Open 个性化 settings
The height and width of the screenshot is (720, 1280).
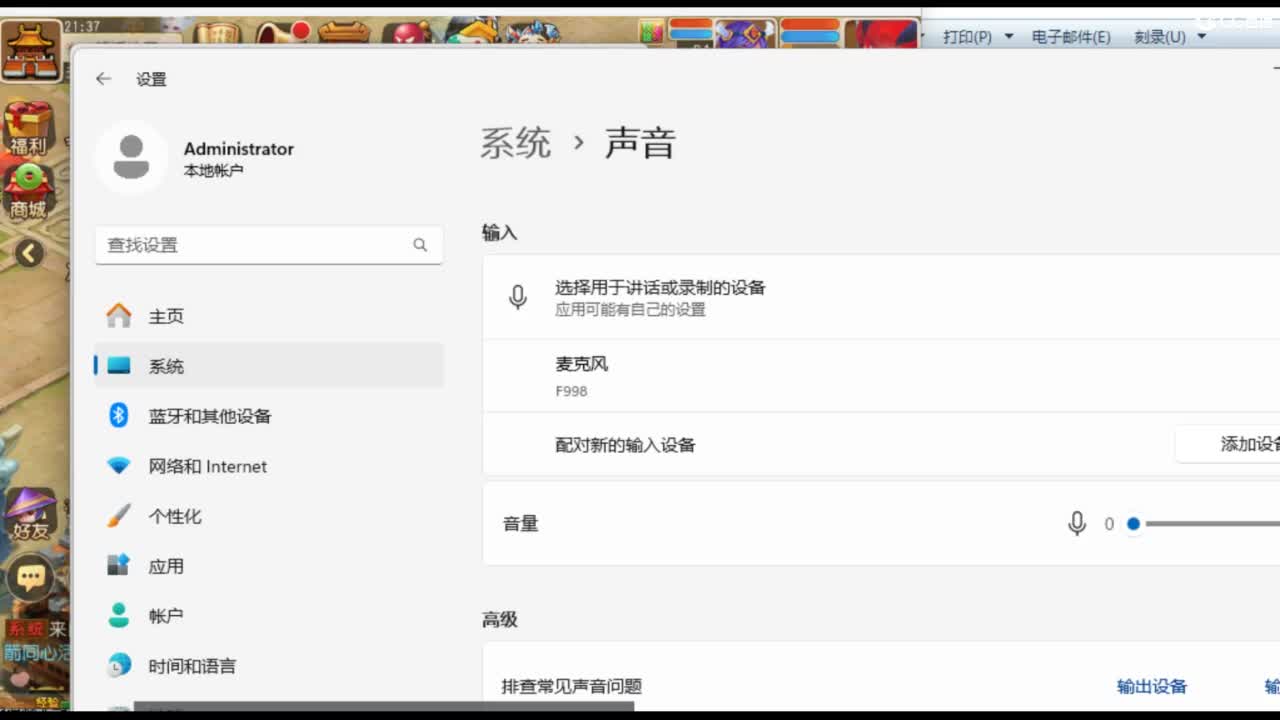coord(269,516)
